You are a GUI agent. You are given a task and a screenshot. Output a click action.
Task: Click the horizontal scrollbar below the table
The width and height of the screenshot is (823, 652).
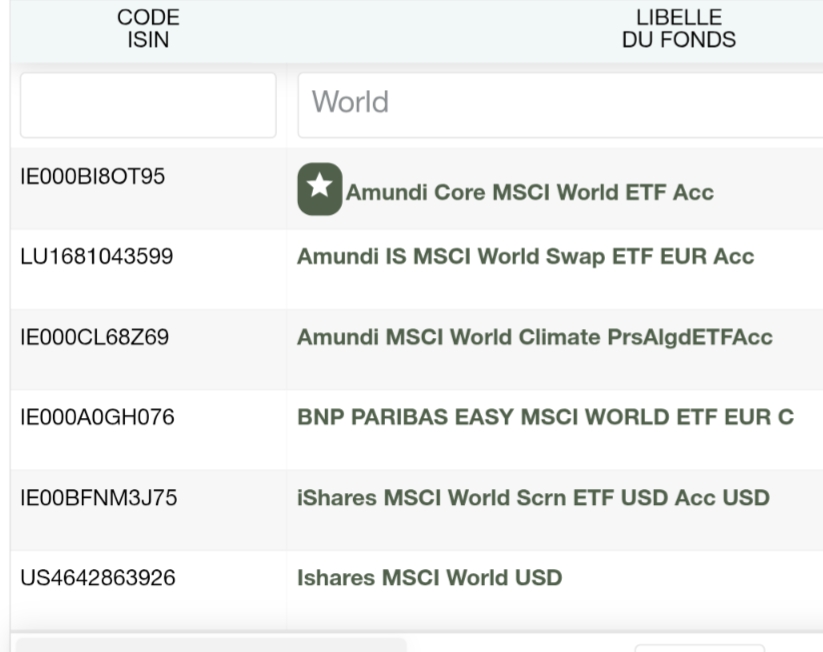(x=211, y=645)
